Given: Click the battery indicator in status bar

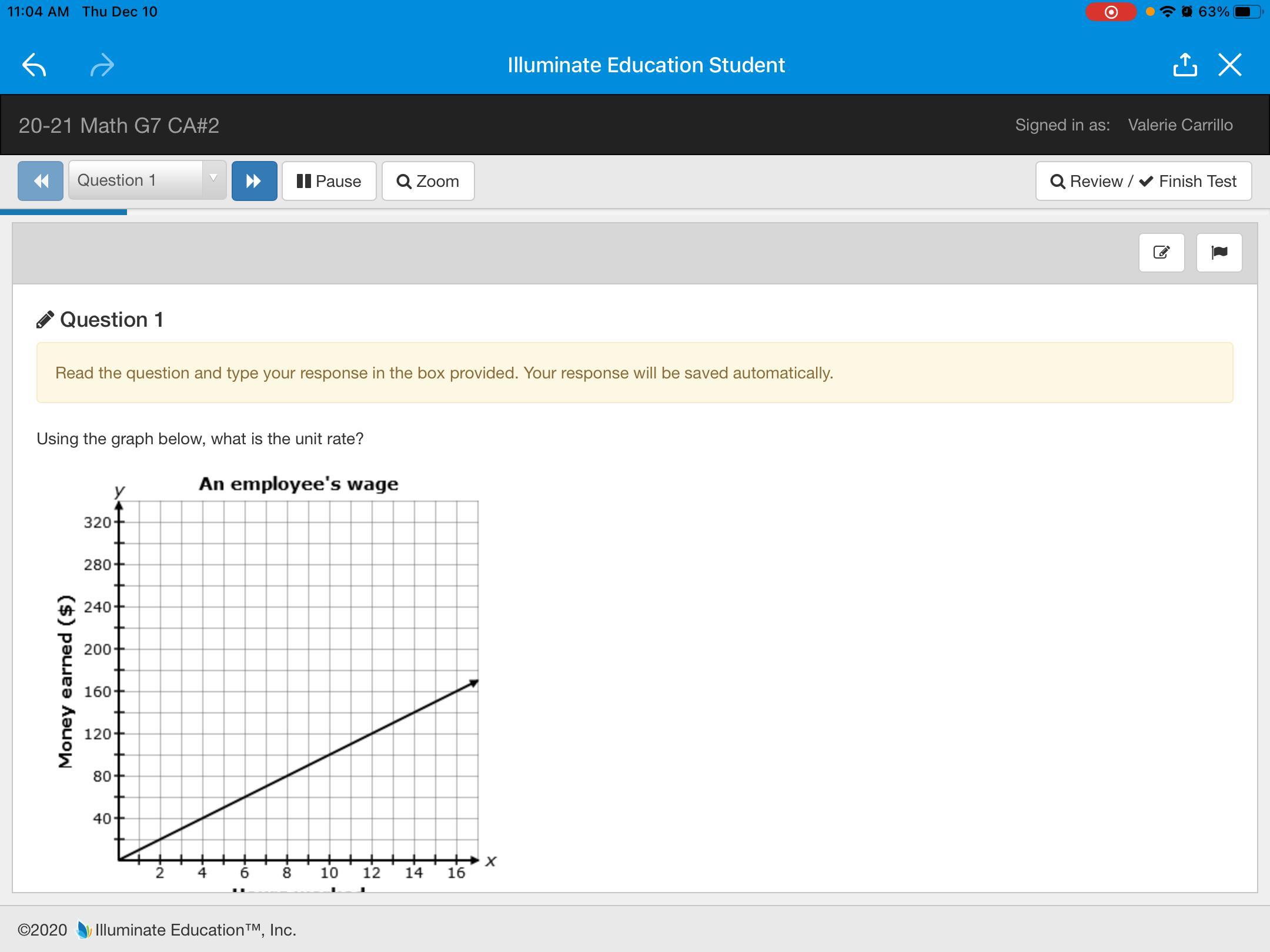Looking at the screenshot, I should [x=1246, y=12].
